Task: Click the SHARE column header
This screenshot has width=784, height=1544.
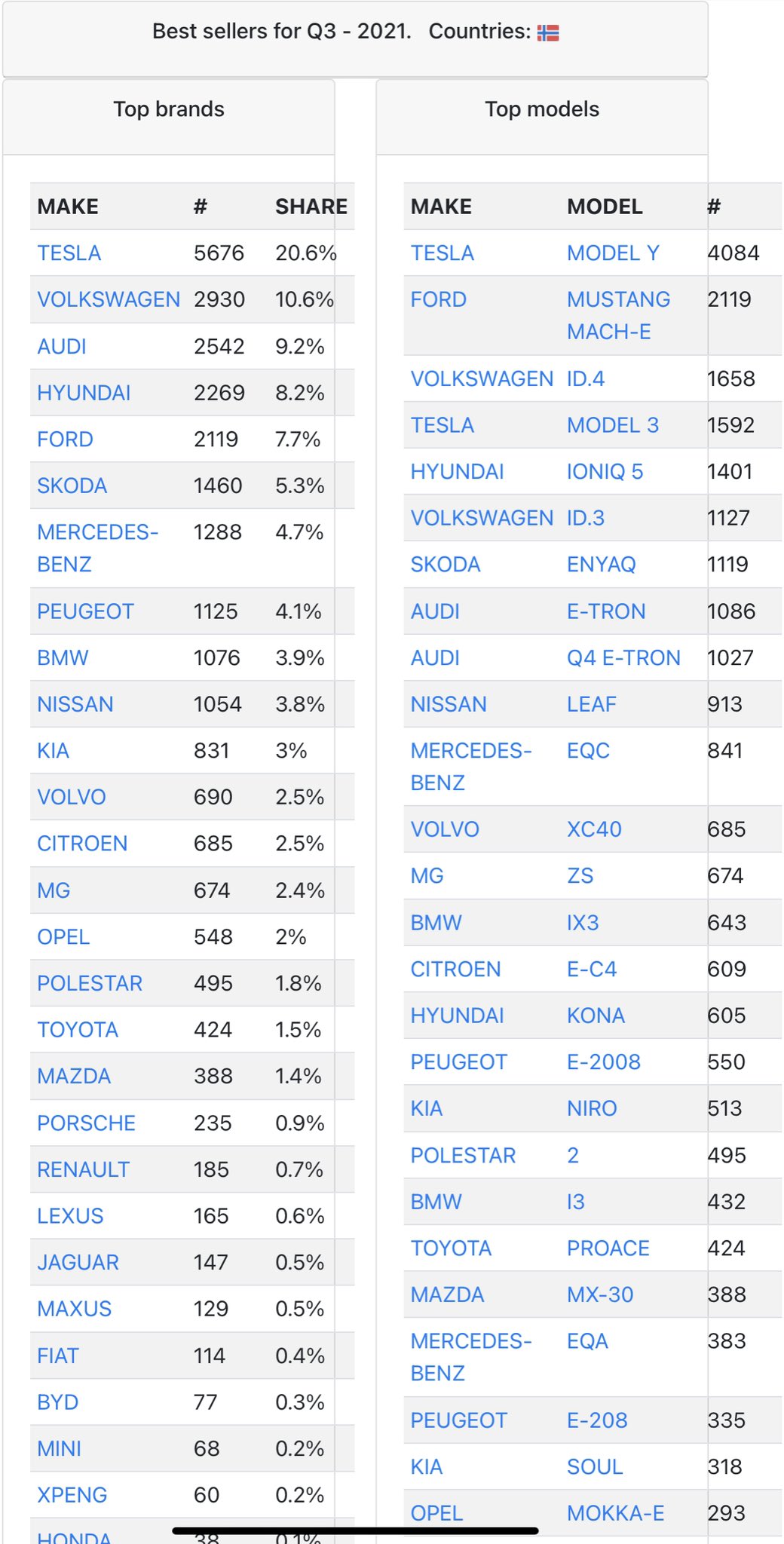Action: pyautogui.click(x=311, y=207)
